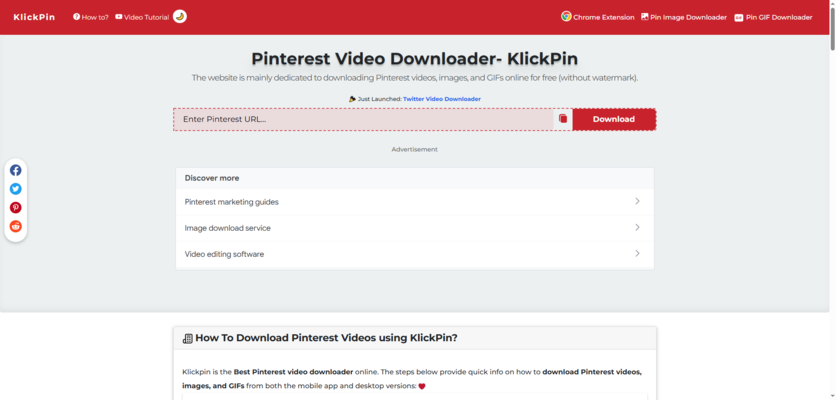836x400 pixels.
Task: Click the dark mode moon toggle
Action: (180, 17)
